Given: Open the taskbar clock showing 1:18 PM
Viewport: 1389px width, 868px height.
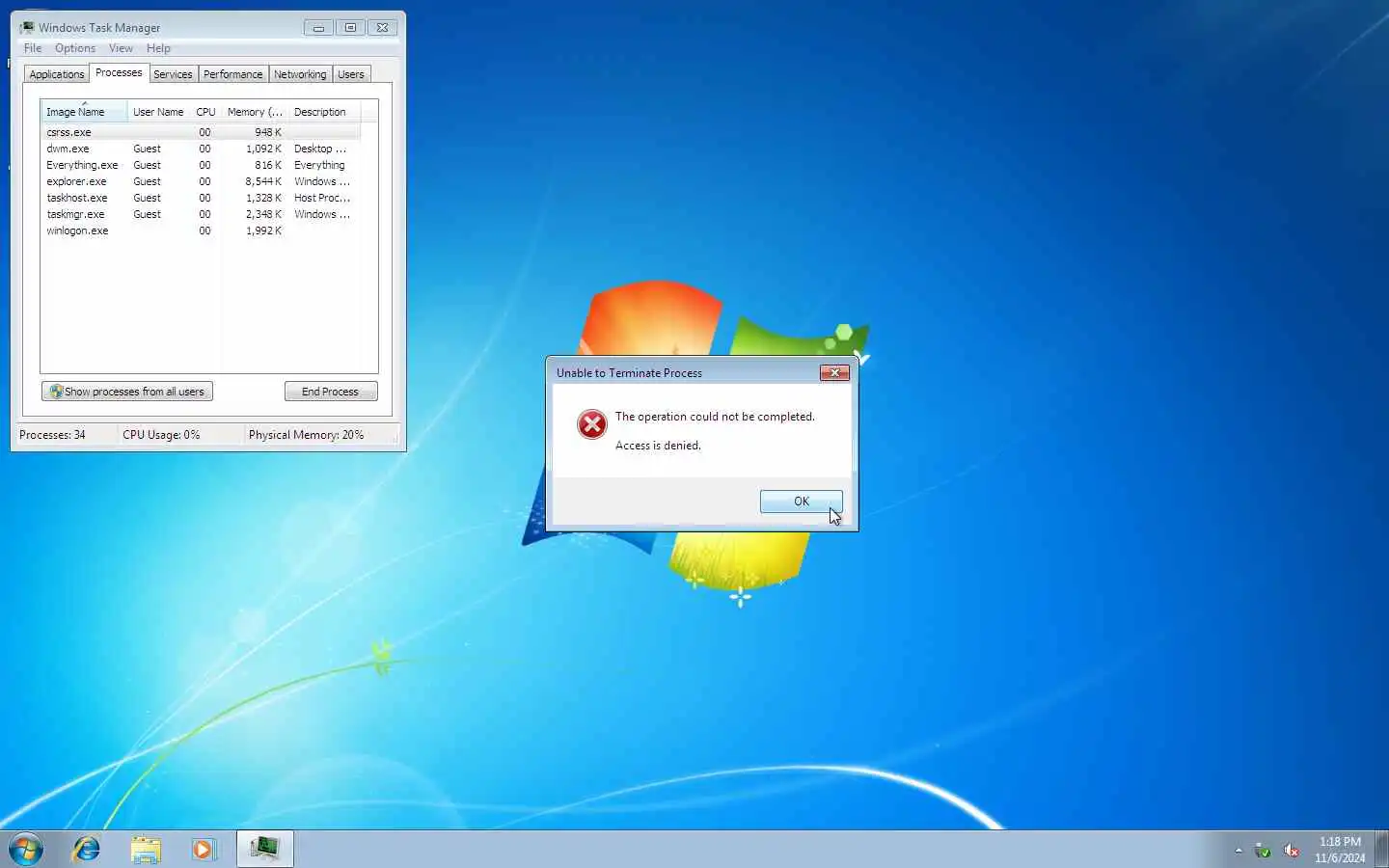Looking at the screenshot, I should pyautogui.click(x=1340, y=850).
